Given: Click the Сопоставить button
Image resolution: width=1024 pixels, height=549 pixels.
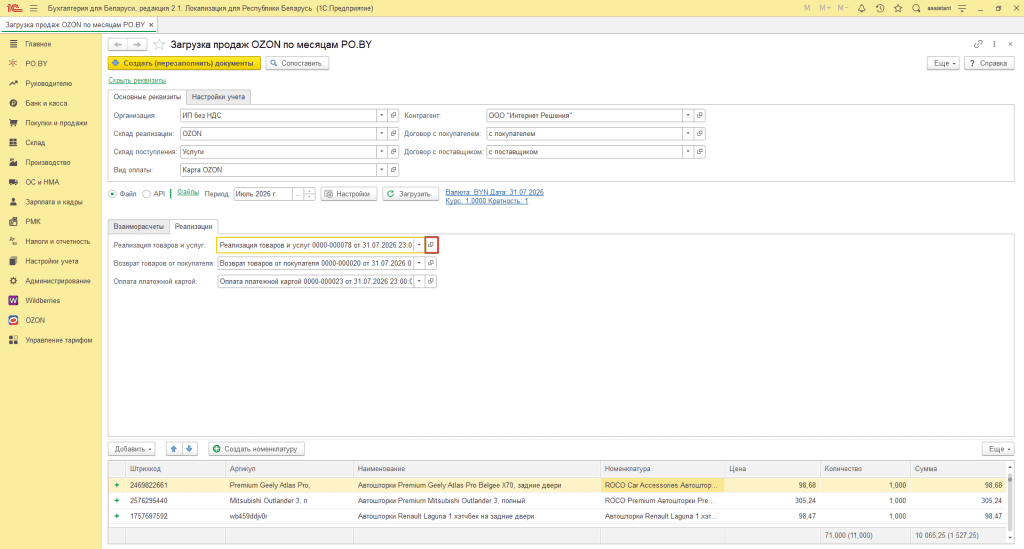Looking at the screenshot, I should (x=297, y=63).
